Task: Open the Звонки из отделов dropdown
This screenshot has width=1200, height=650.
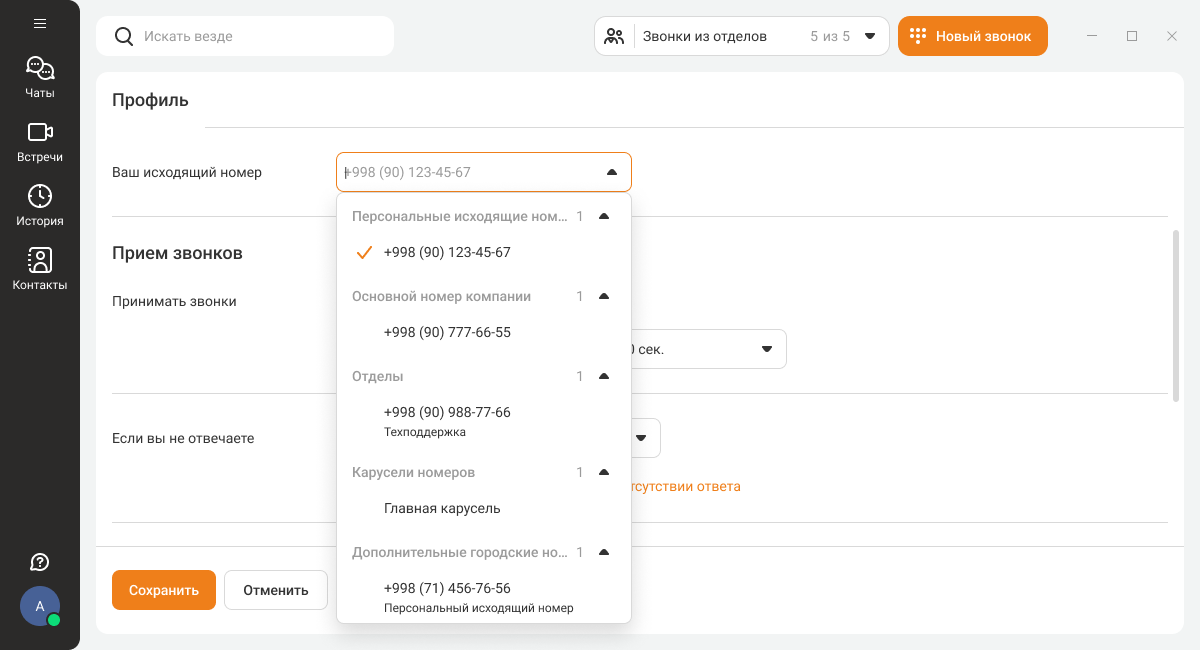Action: (x=869, y=36)
